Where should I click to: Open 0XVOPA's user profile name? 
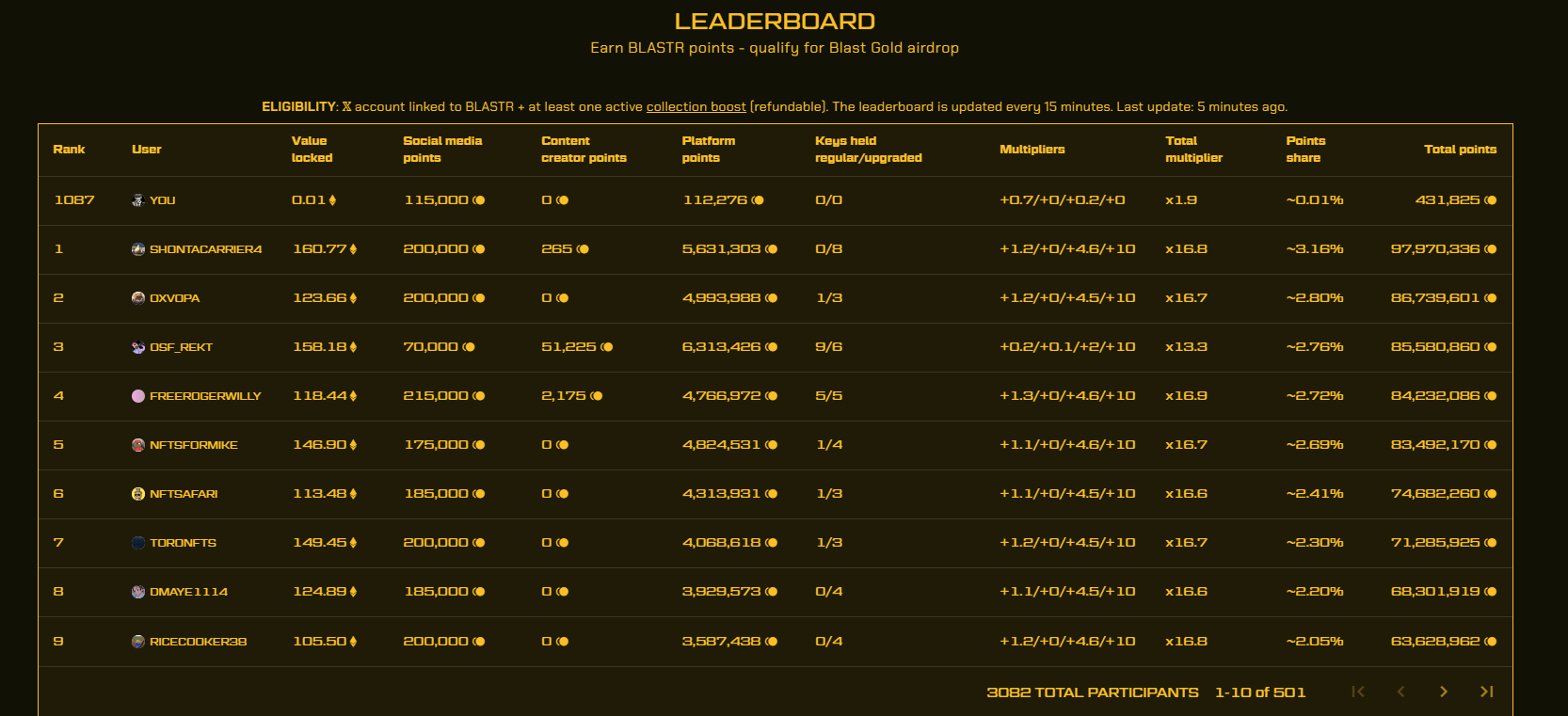pyautogui.click(x=174, y=298)
